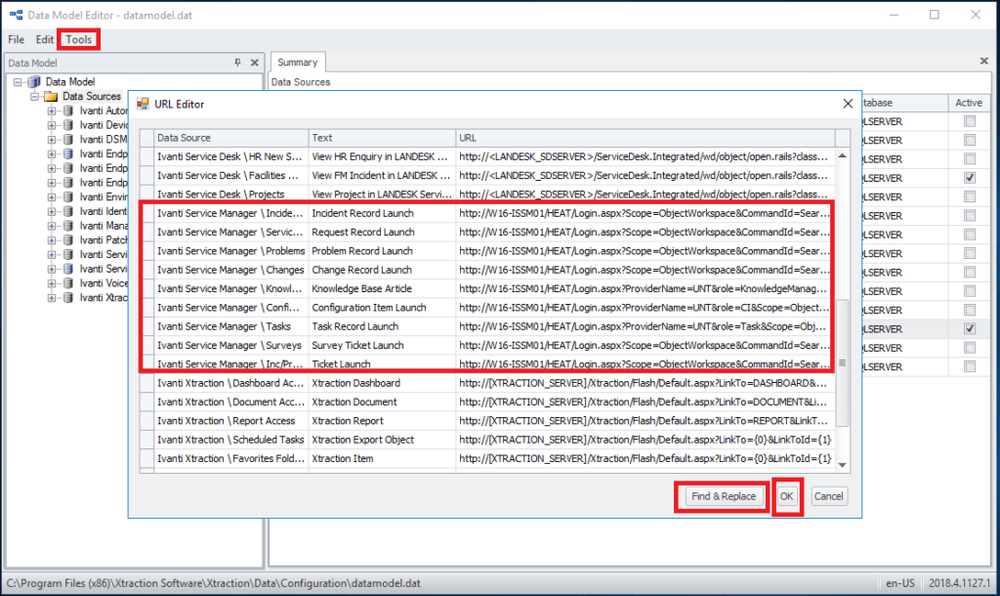This screenshot has height=596, width=1000.
Task: Uncheck the last enabled Active checkbox
Action: pos(968,328)
